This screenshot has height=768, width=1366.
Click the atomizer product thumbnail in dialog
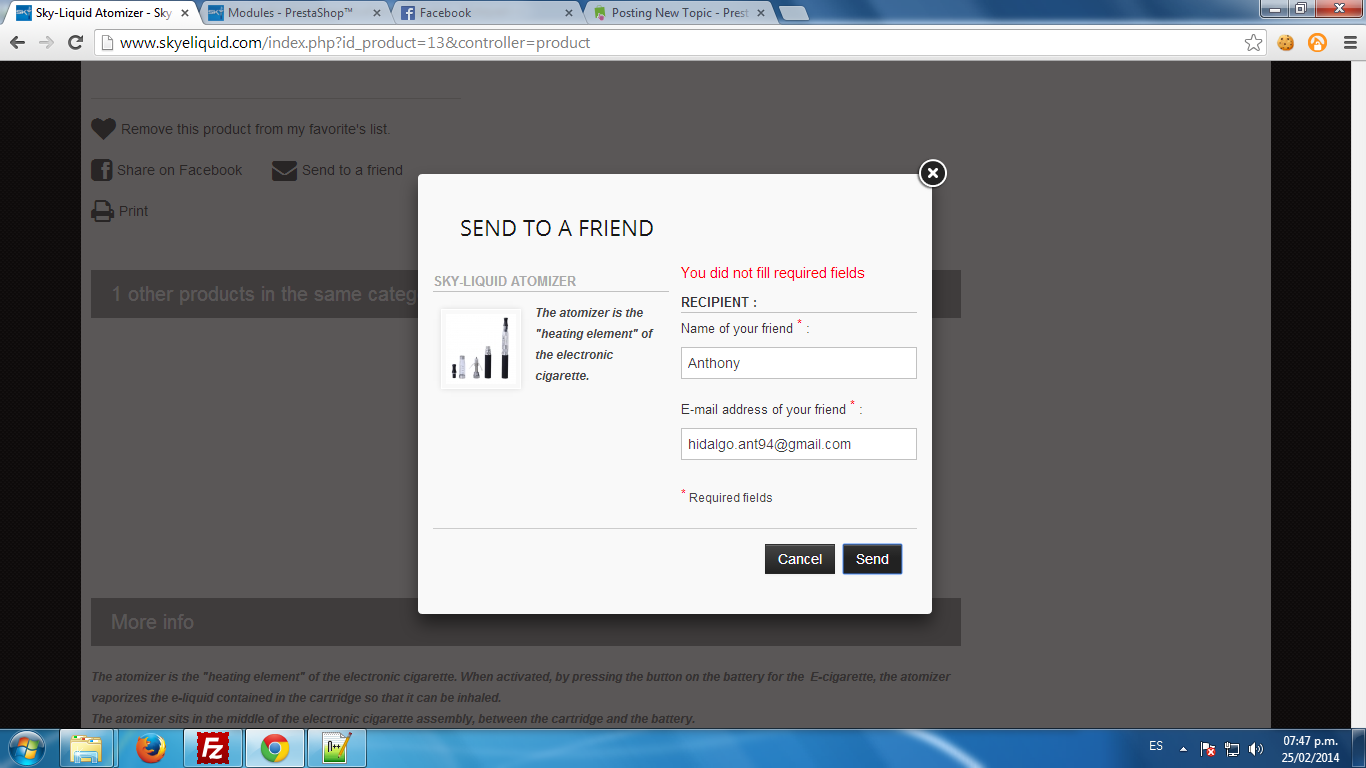(481, 348)
